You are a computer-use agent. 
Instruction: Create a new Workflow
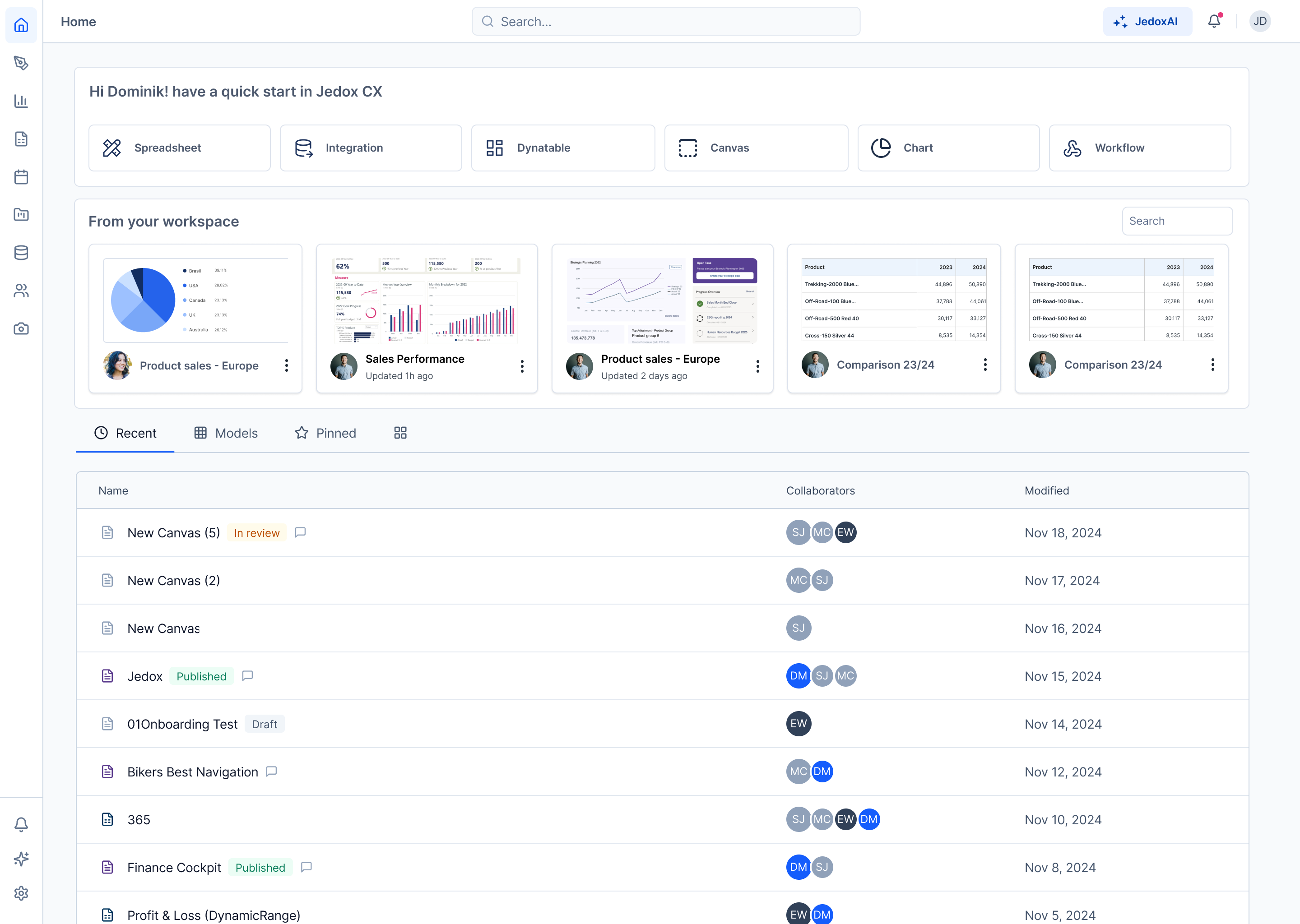1139,148
